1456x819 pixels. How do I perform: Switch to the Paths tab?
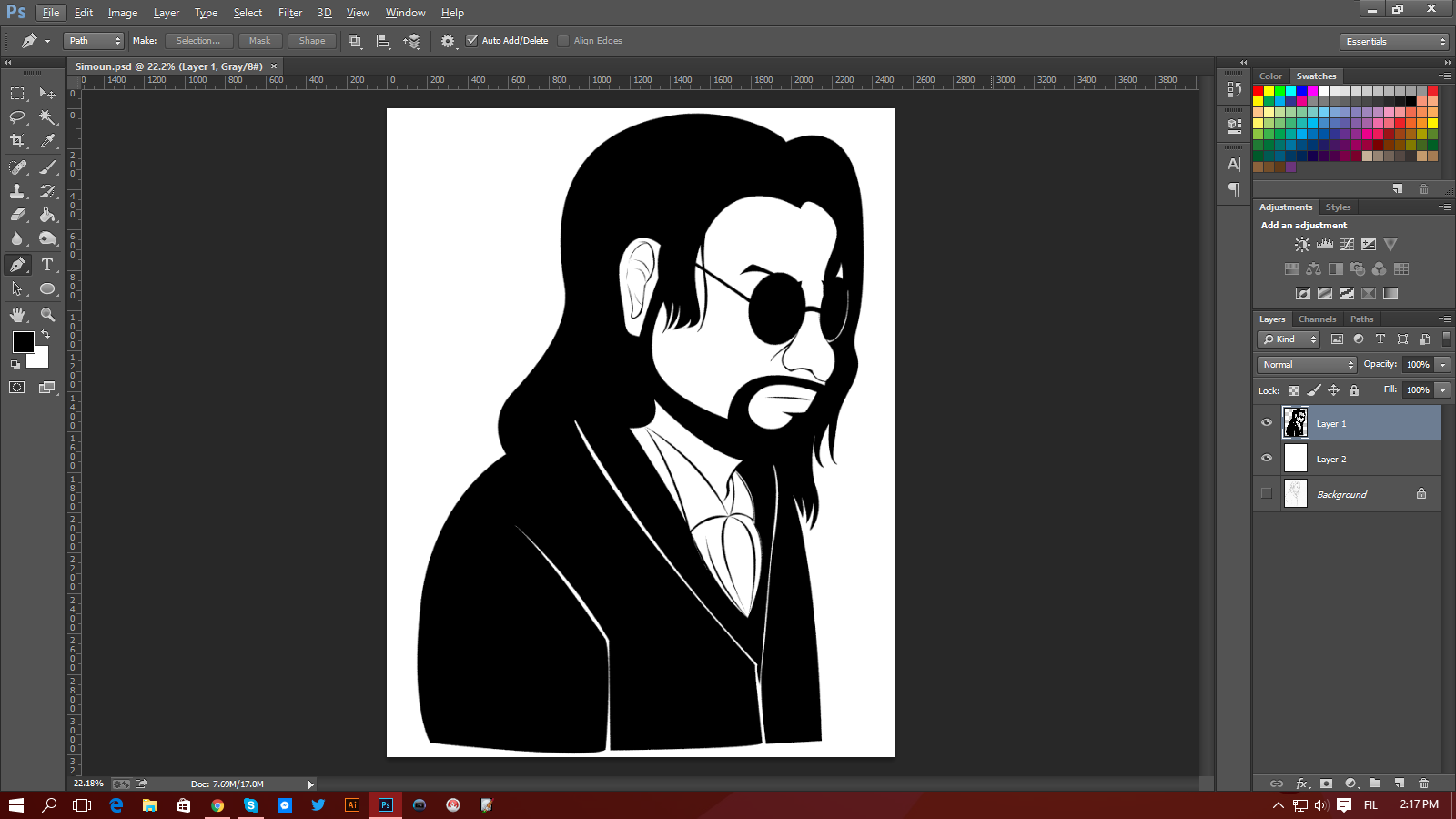pyautogui.click(x=1361, y=319)
